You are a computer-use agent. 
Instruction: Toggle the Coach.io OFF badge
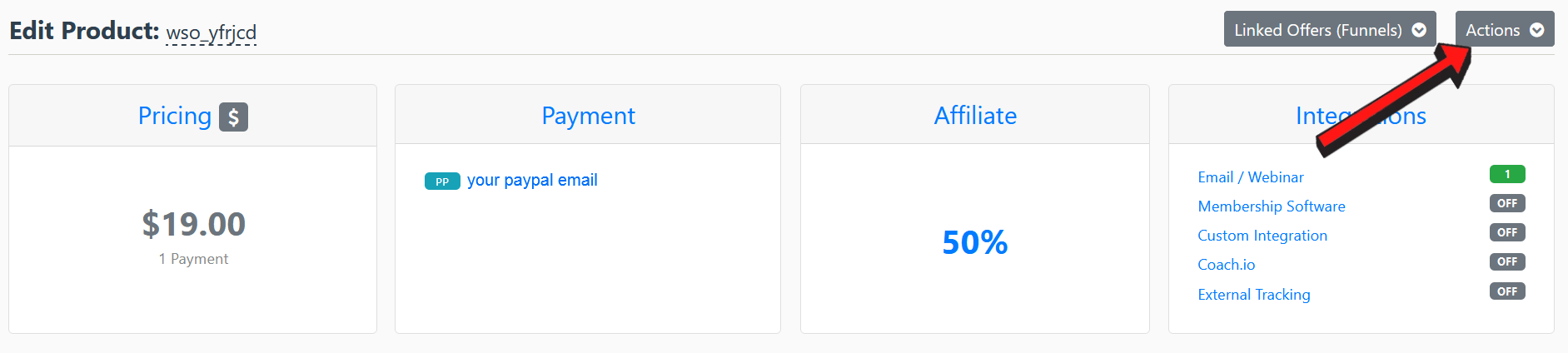[x=1507, y=262]
